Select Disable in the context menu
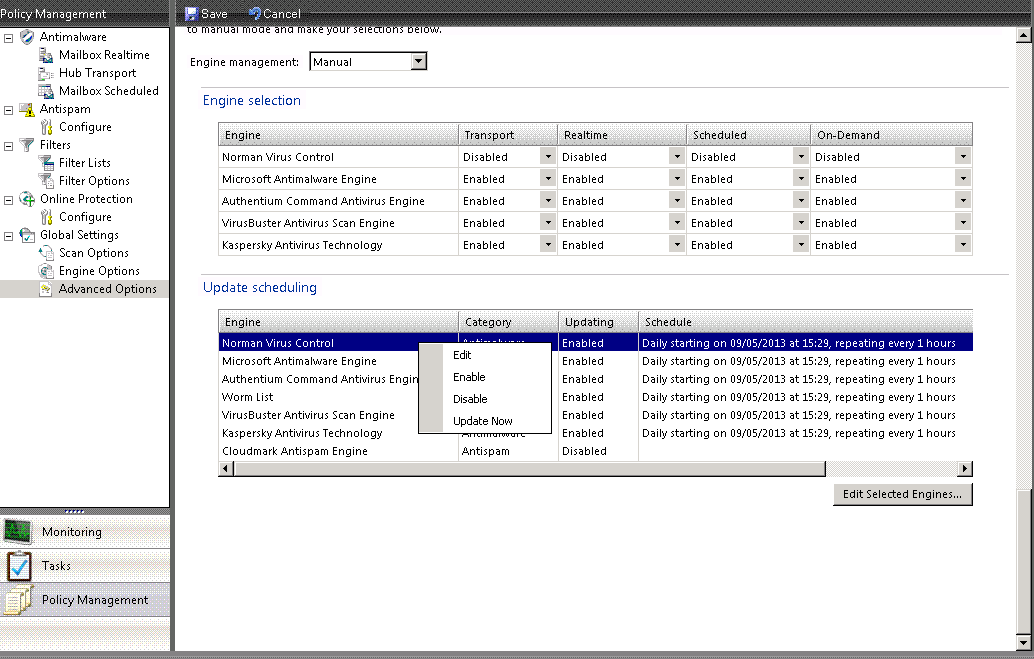This screenshot has height=659, width=1034. (x=470, y=399)
